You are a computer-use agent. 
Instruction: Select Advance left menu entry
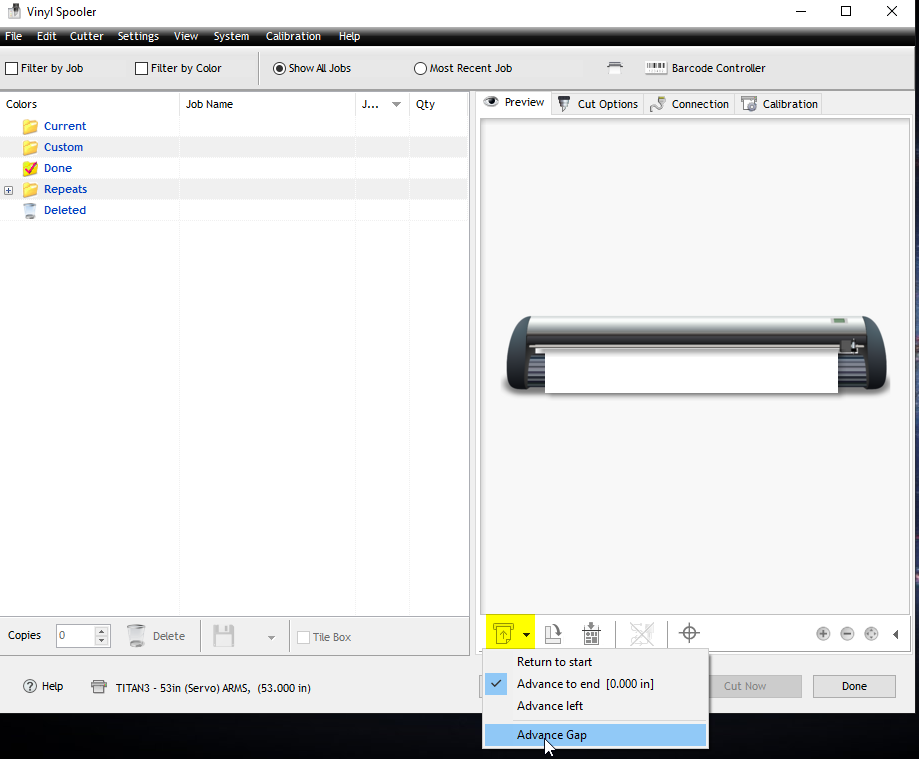[x=595, y=706]
